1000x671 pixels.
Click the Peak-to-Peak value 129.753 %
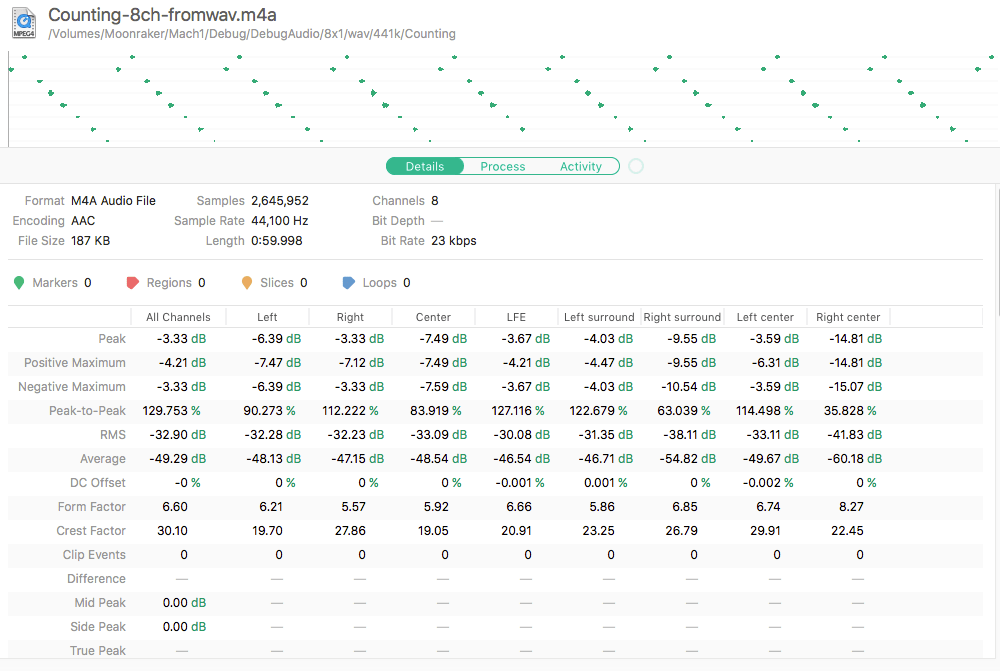click(171, 411)
